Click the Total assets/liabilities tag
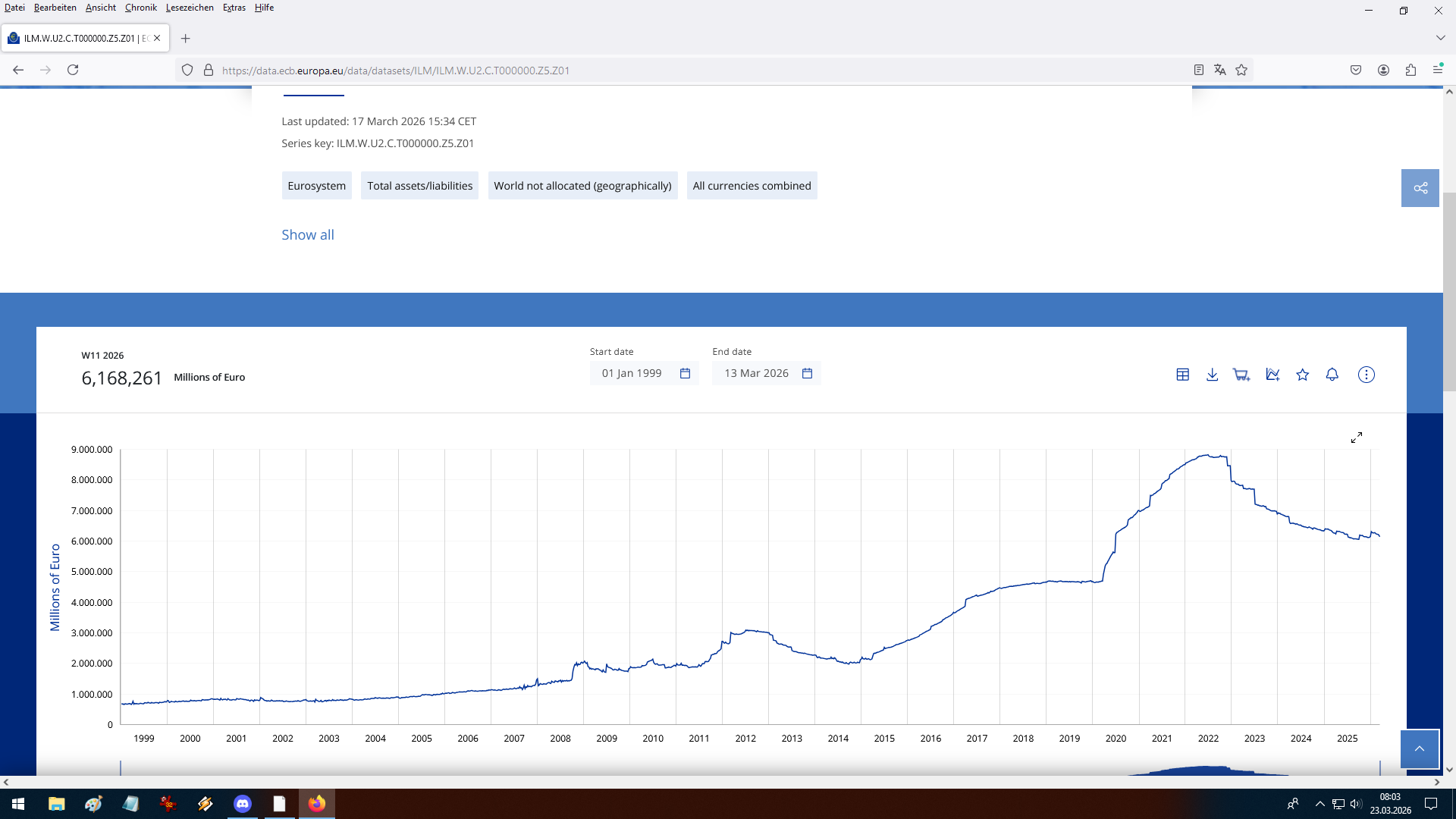The width and height of the screenshot is (1456, 819). (x=419, y=186)
